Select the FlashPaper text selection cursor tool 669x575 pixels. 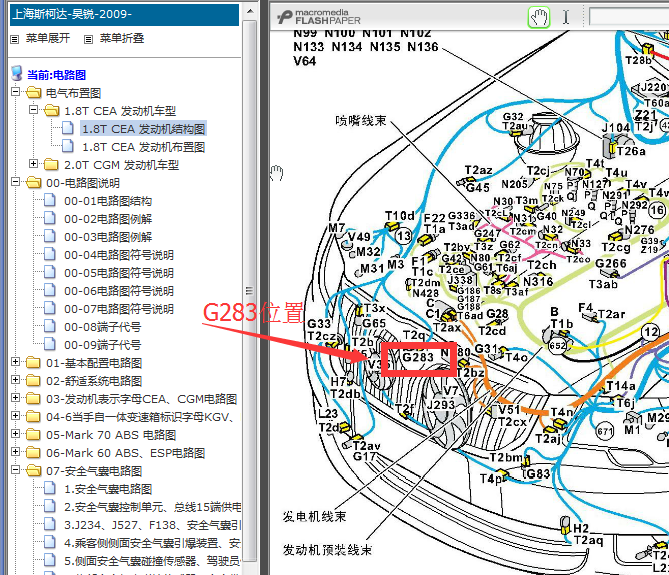point(566,17)
